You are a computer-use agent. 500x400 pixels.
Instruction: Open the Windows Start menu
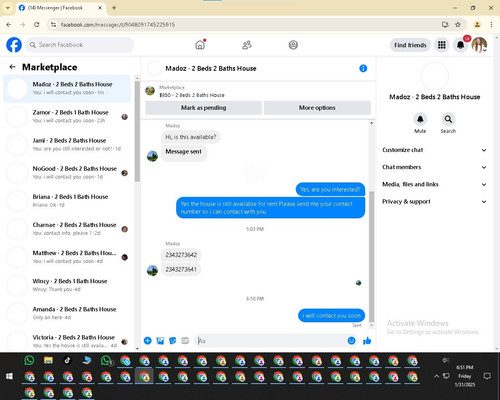(x=9, y=376)
